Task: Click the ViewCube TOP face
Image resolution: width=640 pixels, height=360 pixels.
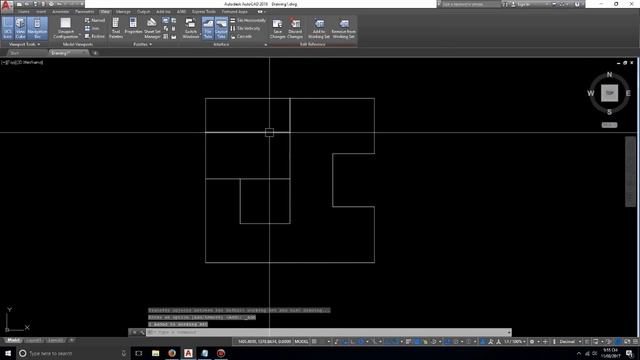Action: click(x=609, y=93)
